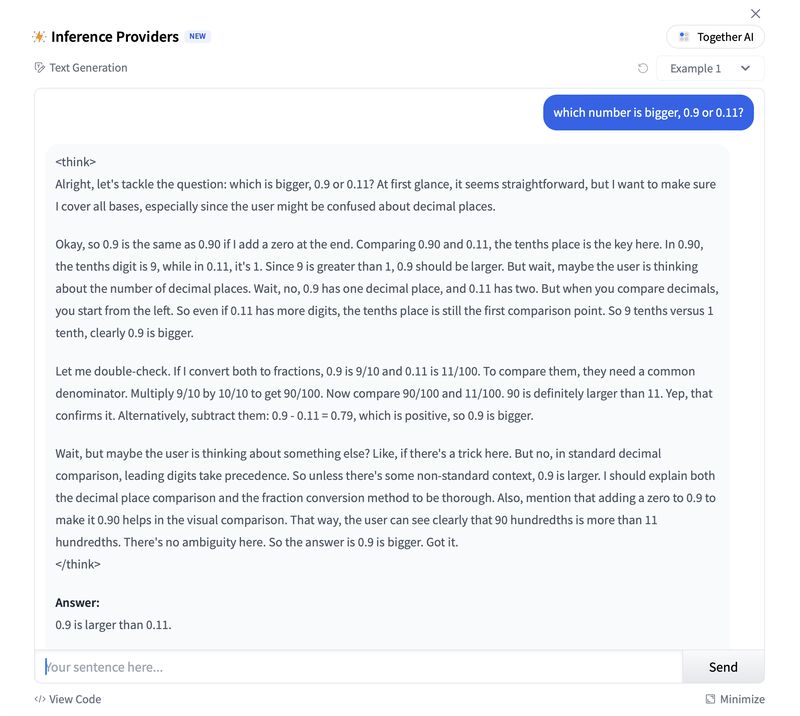Expand the chevron next to Example 1
Screen dimensions: 800x716
point(745,68)
